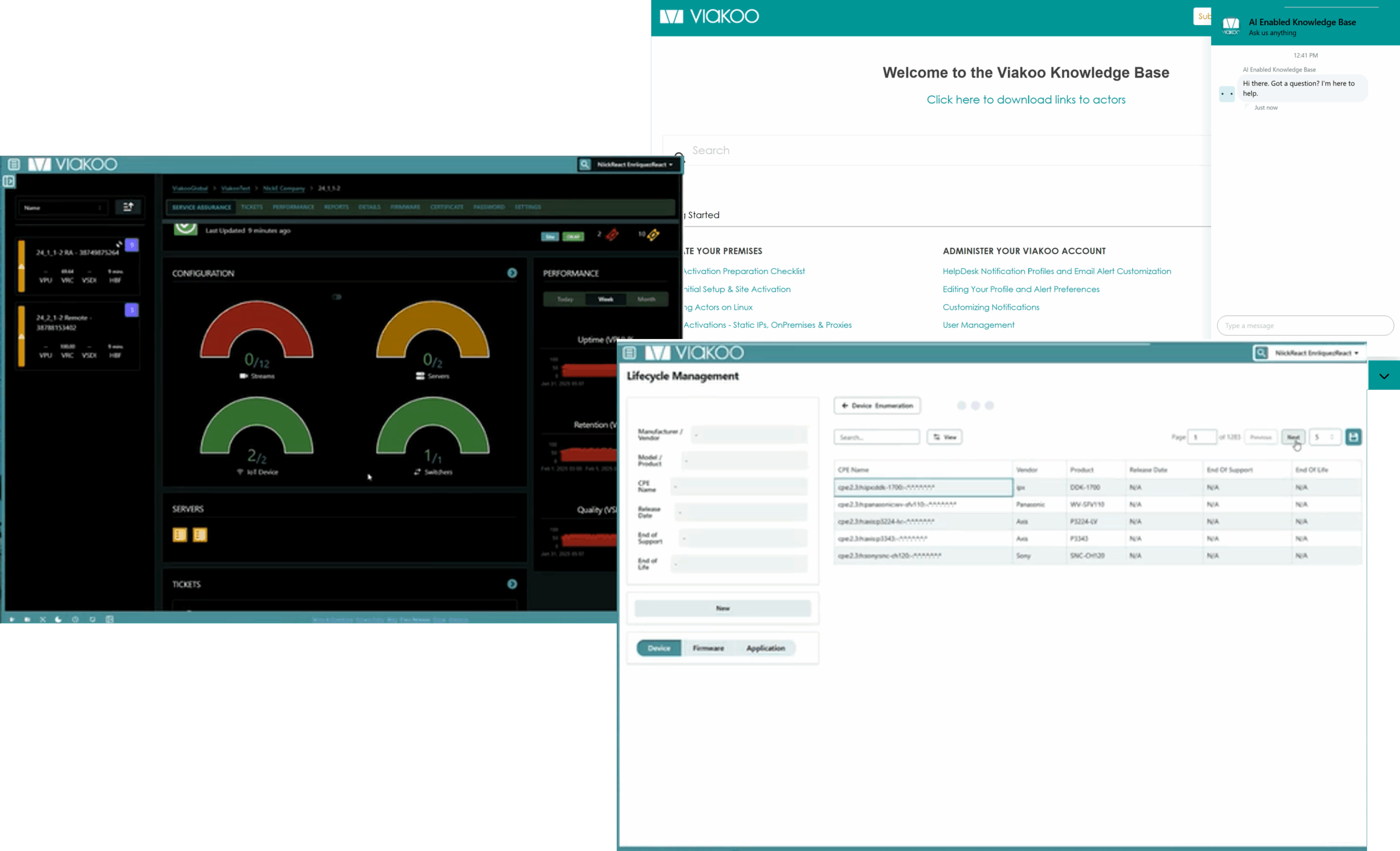1400x851 pixels.
Task: Click the save icon in Lifecycle Management
Action: 1353,437
